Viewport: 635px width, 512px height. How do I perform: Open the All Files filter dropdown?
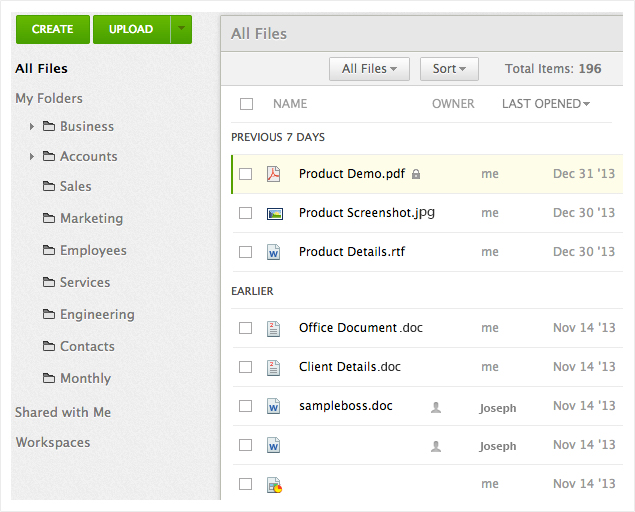369,69
